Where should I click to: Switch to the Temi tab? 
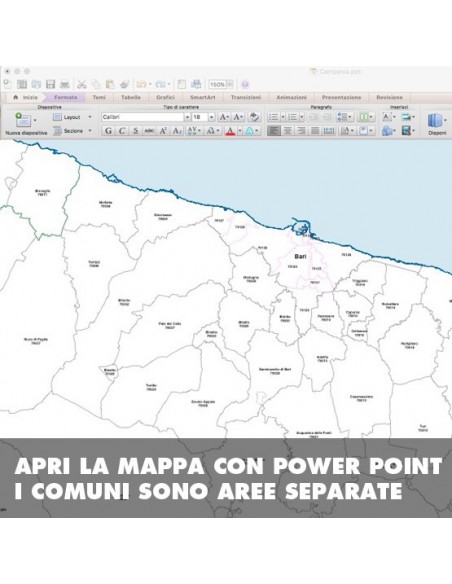tap(99, 97)
